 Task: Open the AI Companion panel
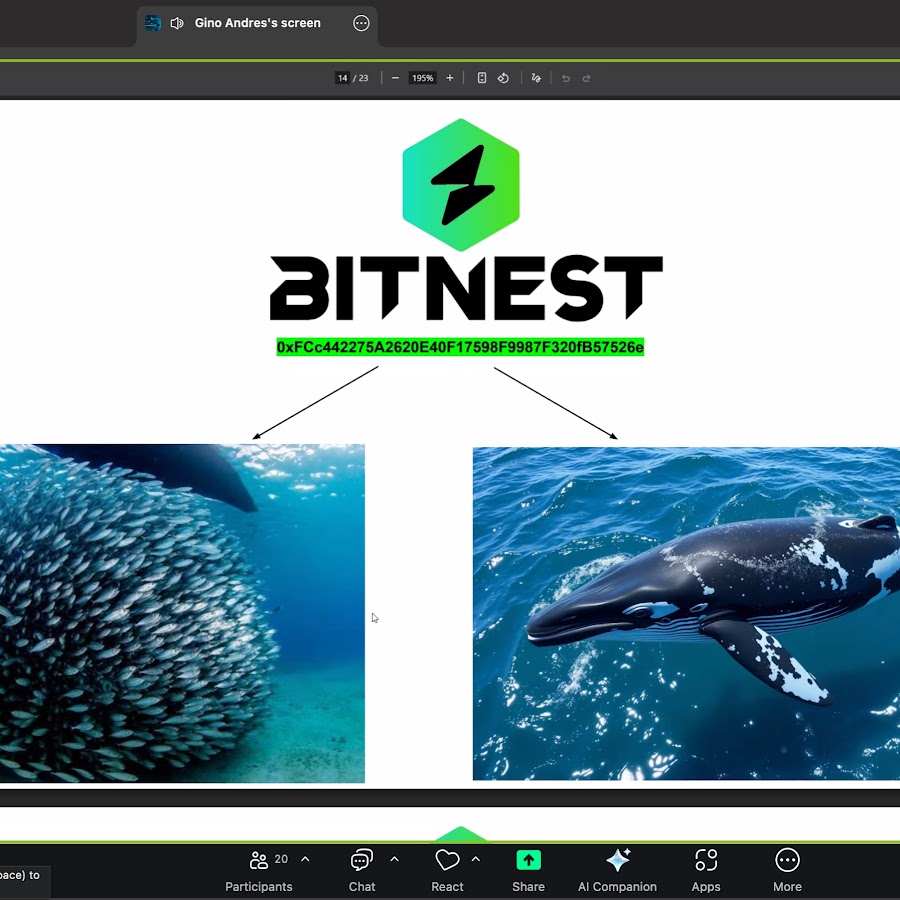point(617,869)
